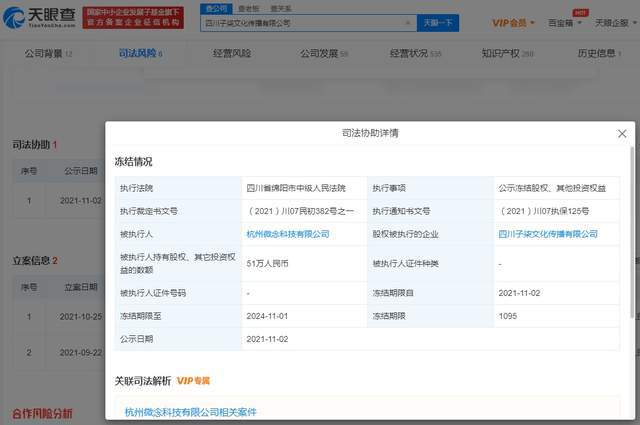Open the 百宝箱 dropdown
Viewport: 640px width, 425px height.
pos(564,23)
